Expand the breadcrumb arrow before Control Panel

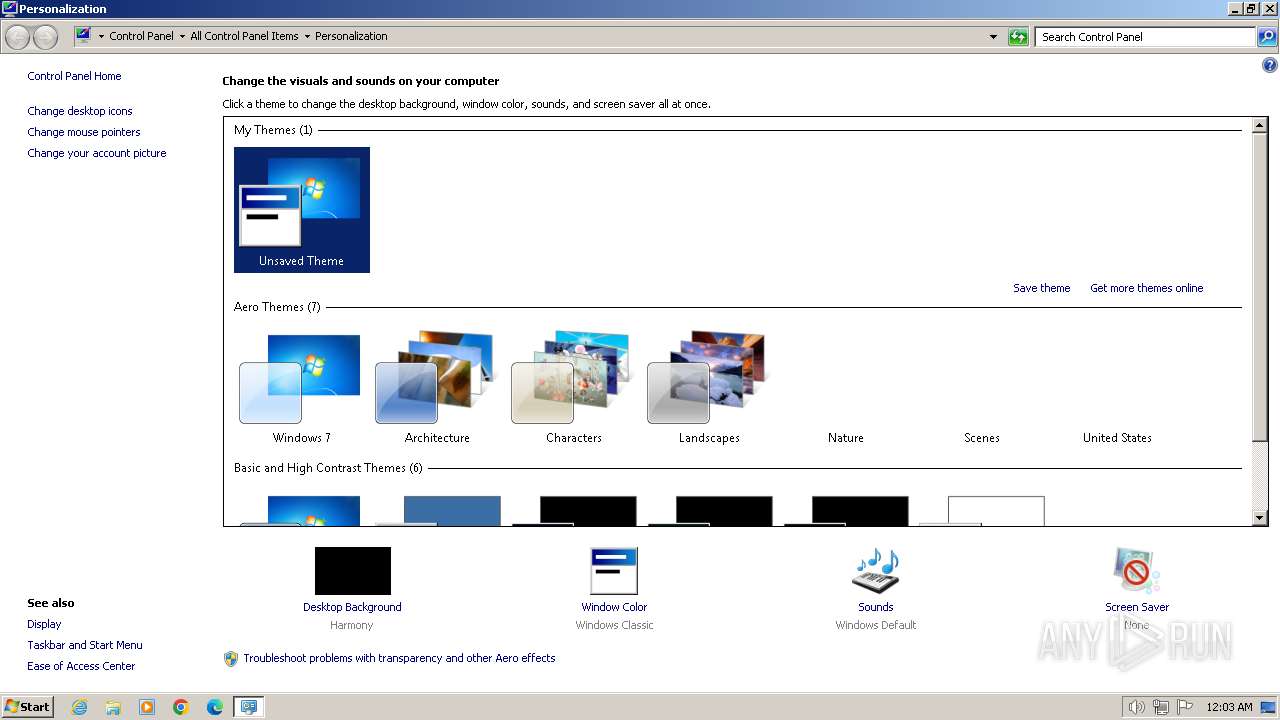tap(101, 36)
